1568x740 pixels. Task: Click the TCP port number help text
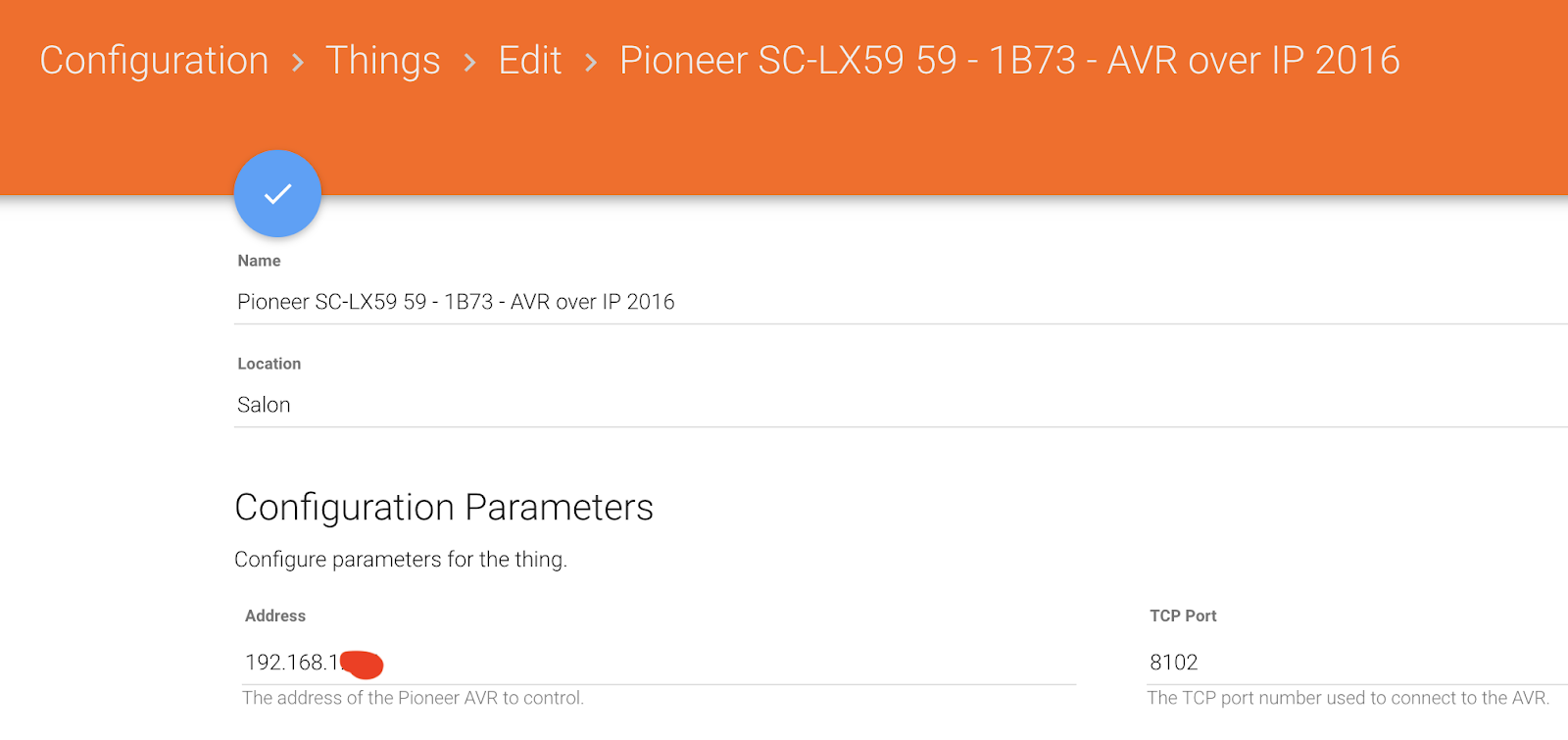pyautogui.click(x=1347, y=698)
